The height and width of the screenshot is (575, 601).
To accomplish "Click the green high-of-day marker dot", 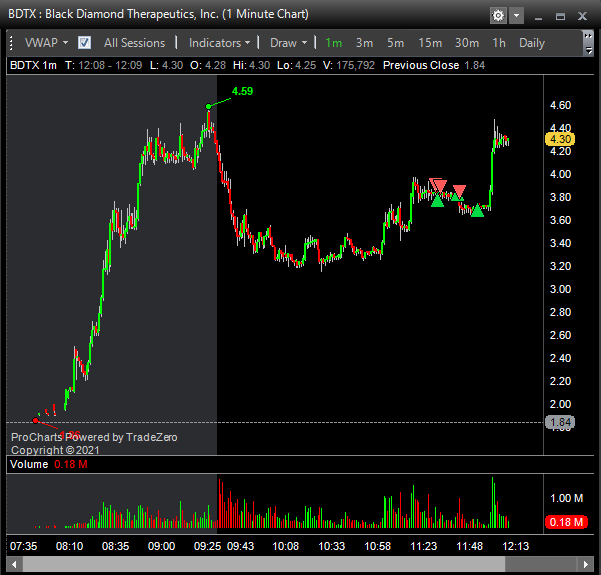I will click(208, 106).
